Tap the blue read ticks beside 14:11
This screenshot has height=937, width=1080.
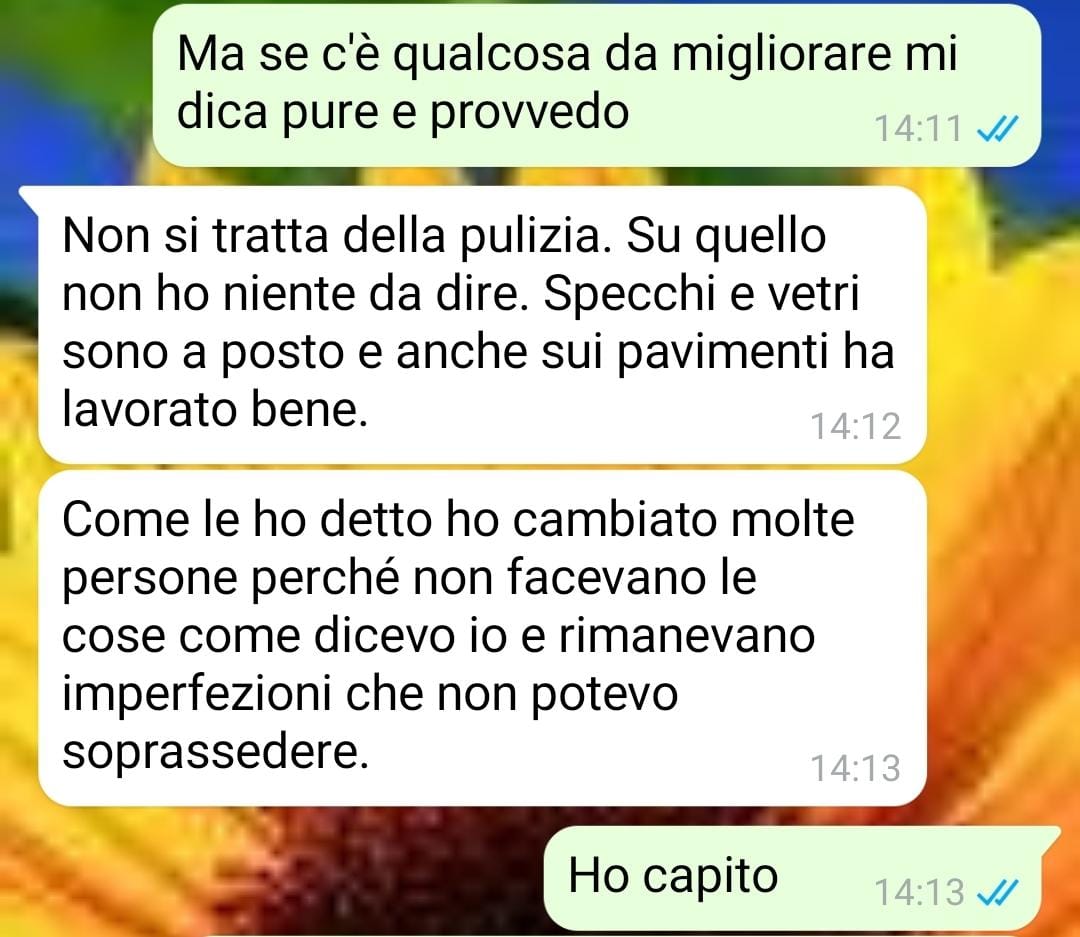(998, 128)
